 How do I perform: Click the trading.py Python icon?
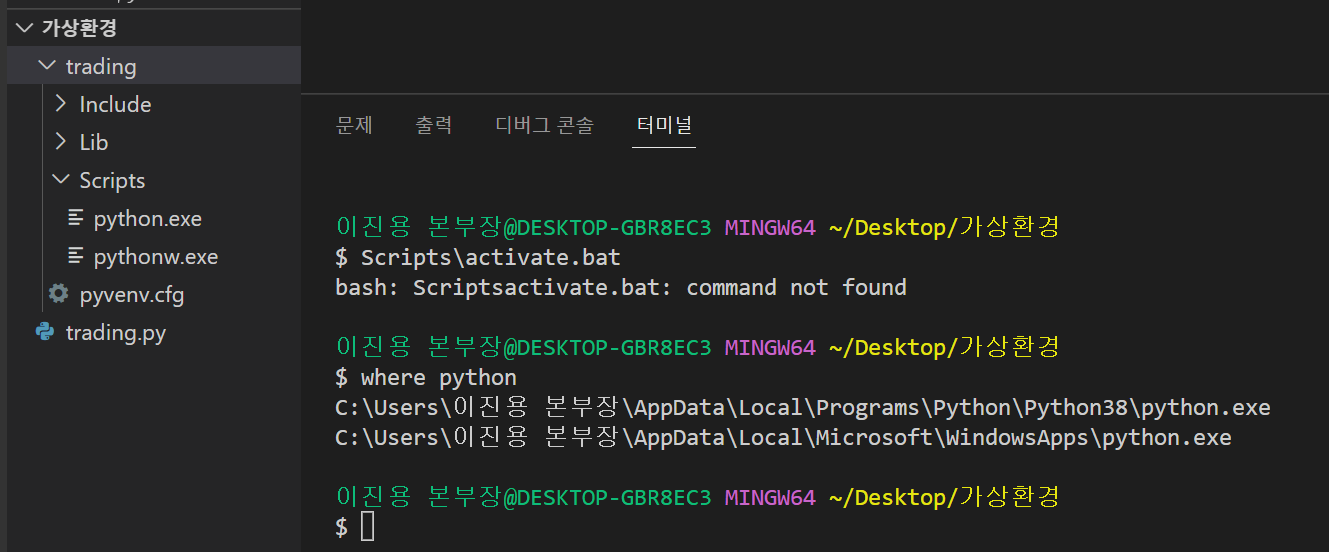click(x=45, y=332)
